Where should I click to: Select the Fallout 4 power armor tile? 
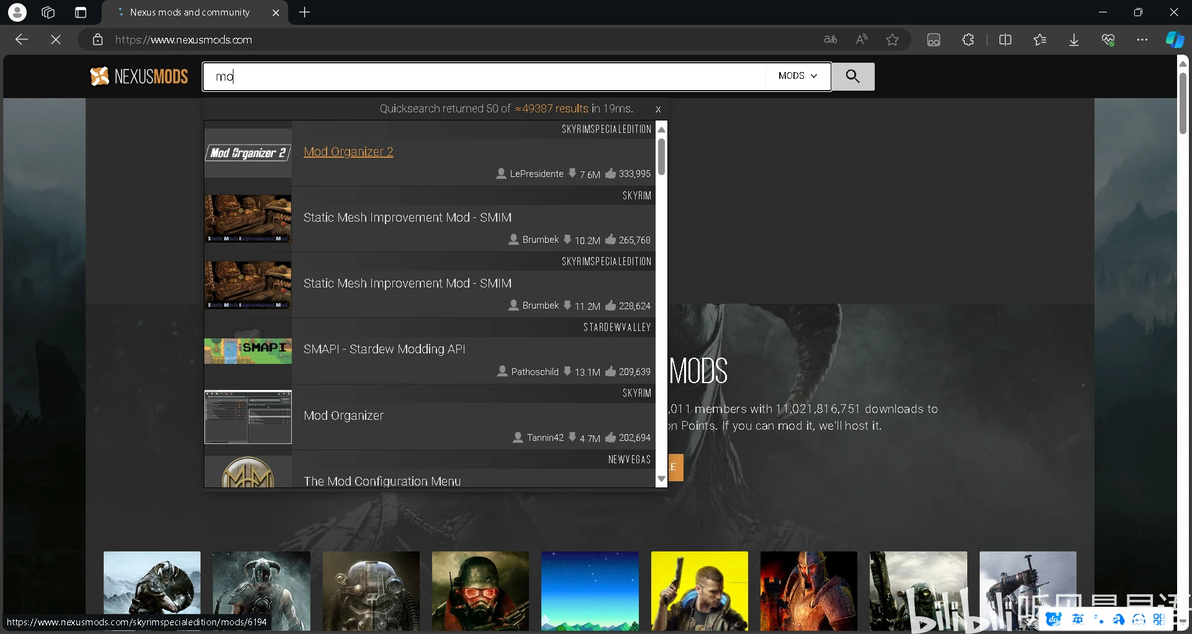tap(371, 591)
